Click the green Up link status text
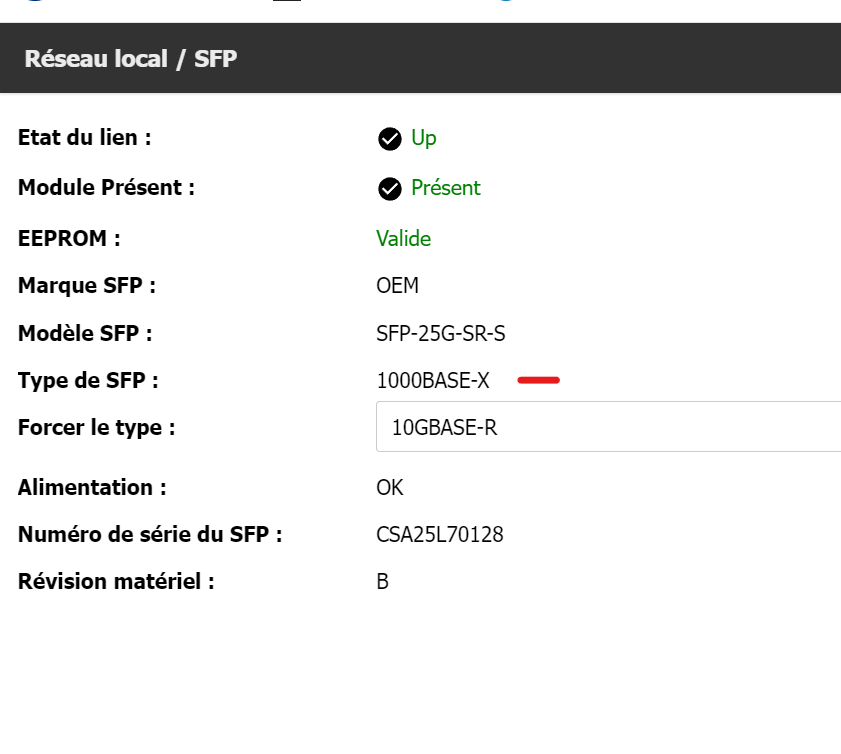This screenshot has width=841, height=754. pyautogui.click(x=424, y=138)
